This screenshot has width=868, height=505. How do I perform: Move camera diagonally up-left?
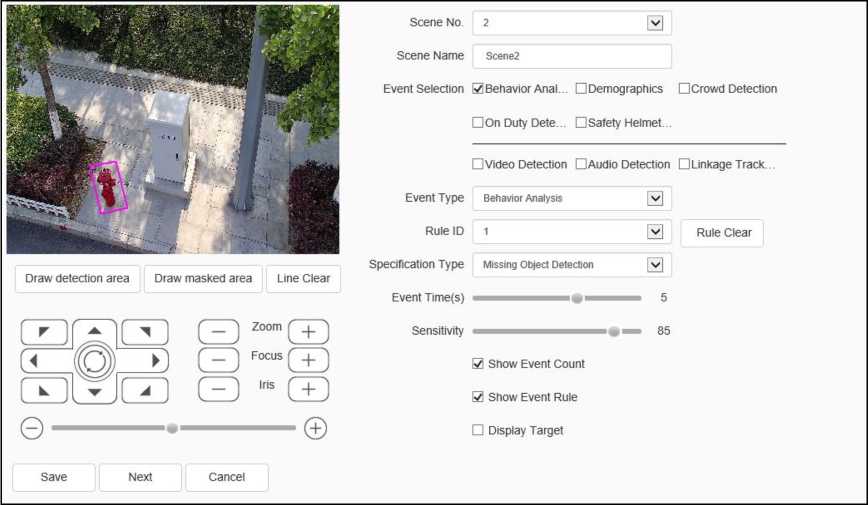pyautogui.click(x=44, y=332)
